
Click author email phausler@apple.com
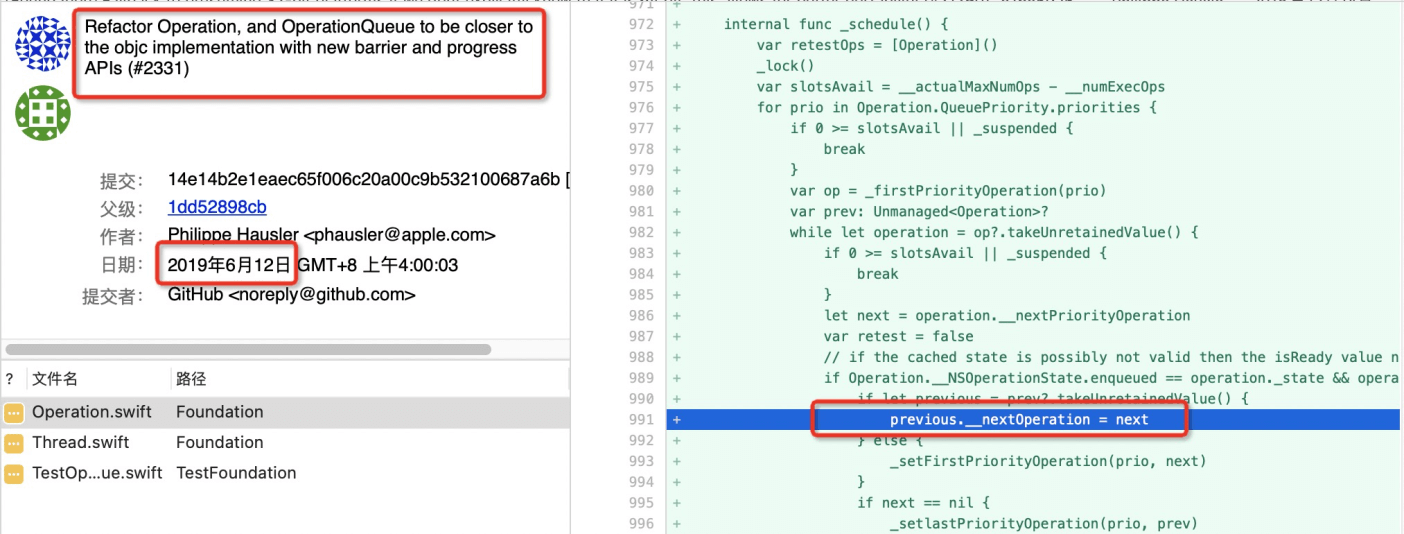tap(399, 236)
